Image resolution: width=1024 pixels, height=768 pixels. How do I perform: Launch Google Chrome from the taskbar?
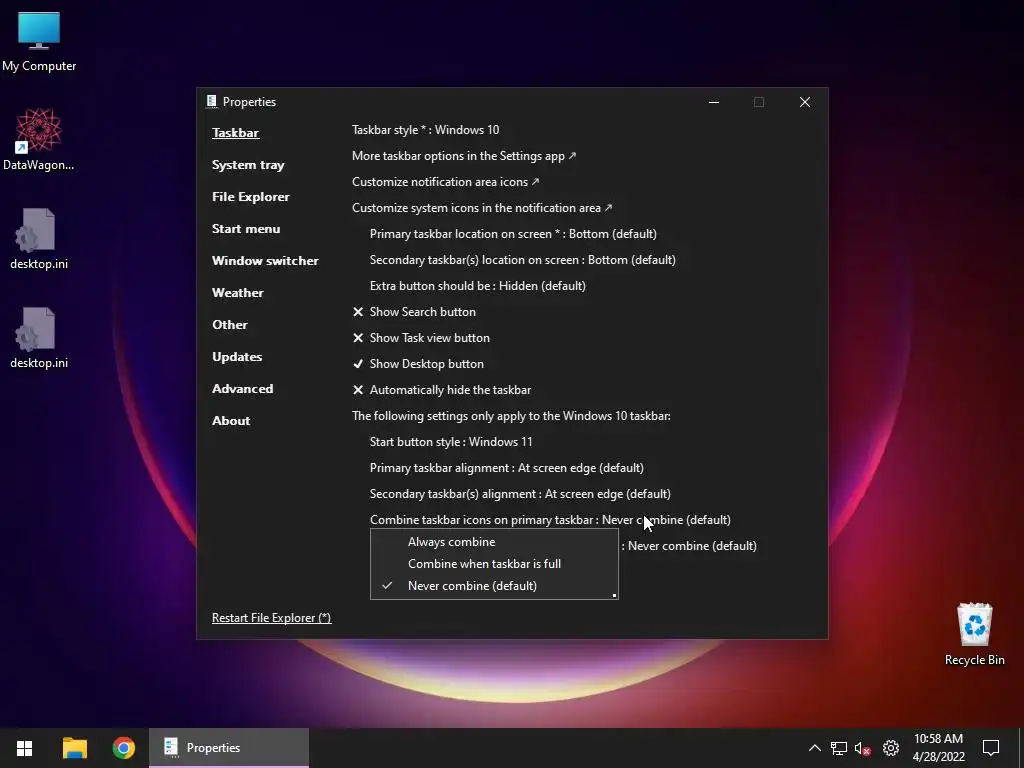pos(123,748)
